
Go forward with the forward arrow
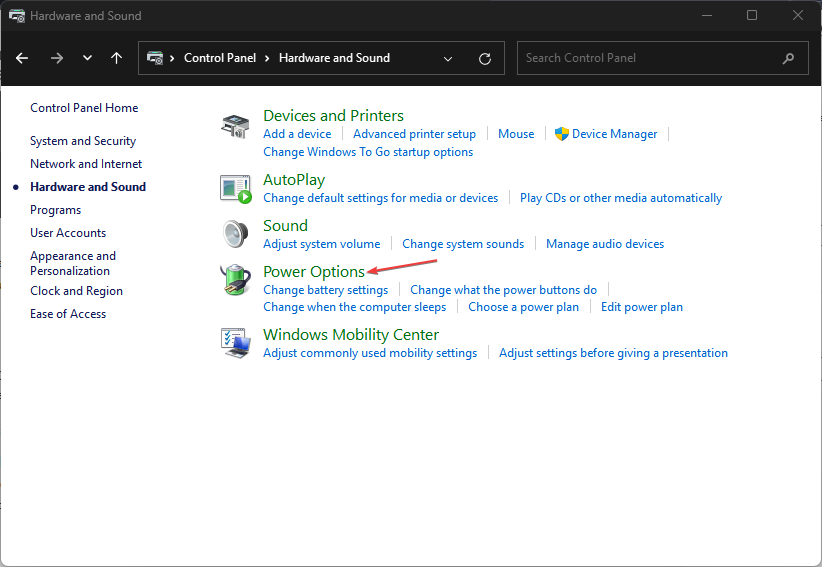(x=57, y=58)
